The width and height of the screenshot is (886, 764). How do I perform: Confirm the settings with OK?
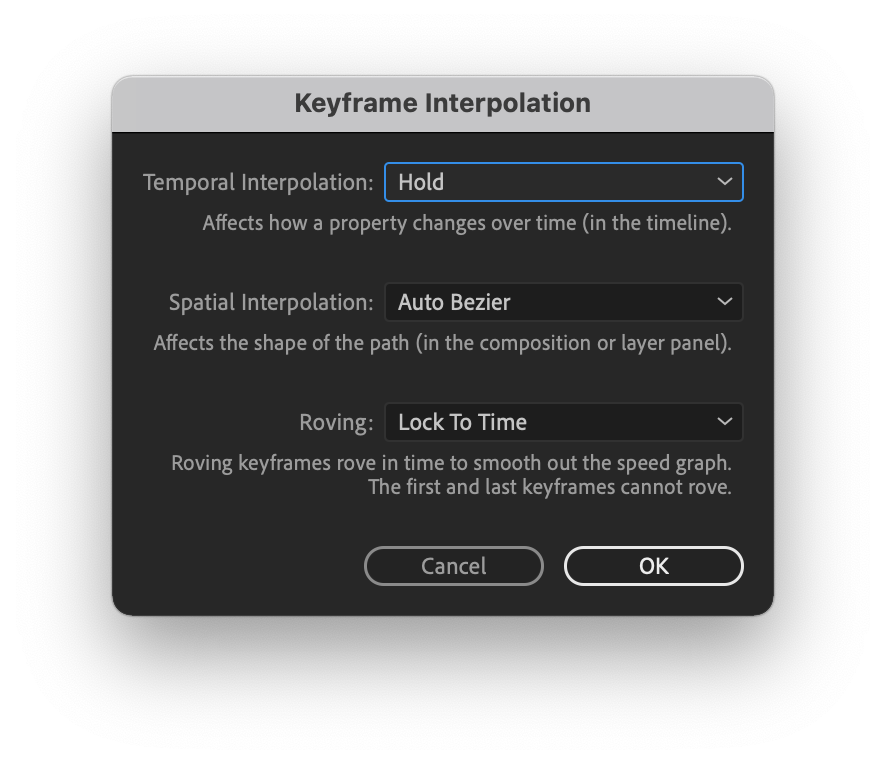click(x=654, y=566)
